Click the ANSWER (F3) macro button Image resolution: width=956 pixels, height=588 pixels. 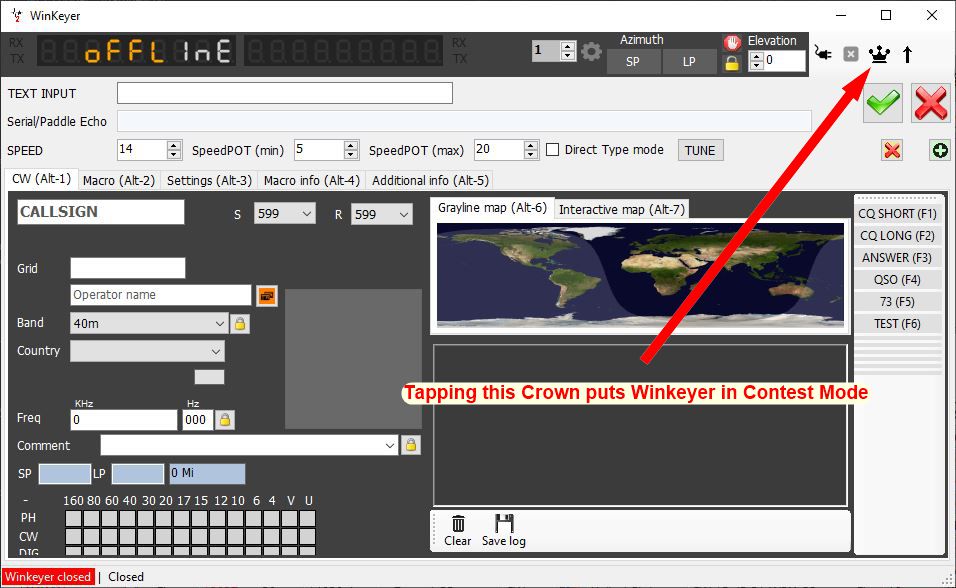(897, 257)
